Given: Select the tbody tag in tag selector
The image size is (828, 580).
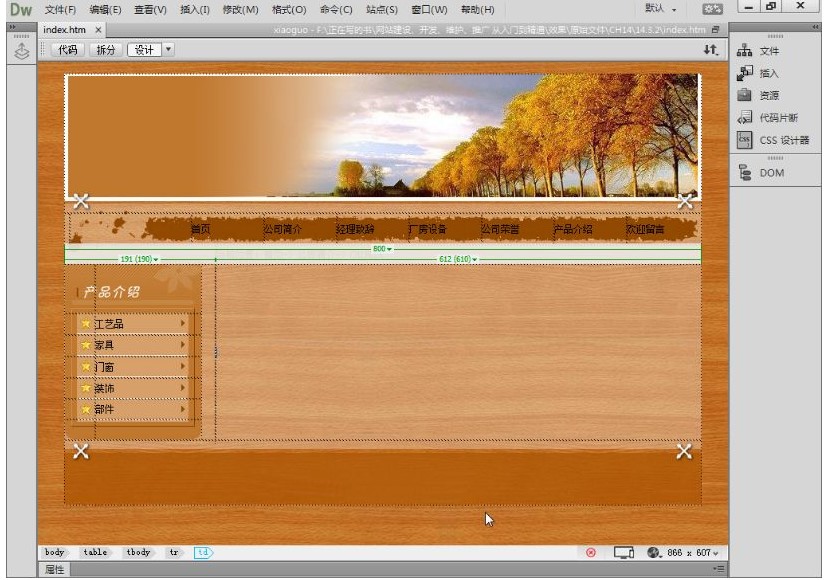Looking at the screenshot, I should point(138,552).
